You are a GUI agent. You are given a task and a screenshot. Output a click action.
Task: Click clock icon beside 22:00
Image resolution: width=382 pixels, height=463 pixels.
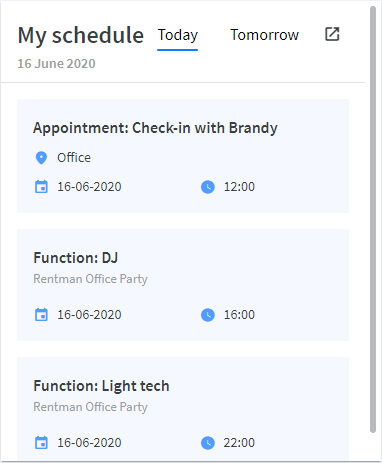click(208, 443)
